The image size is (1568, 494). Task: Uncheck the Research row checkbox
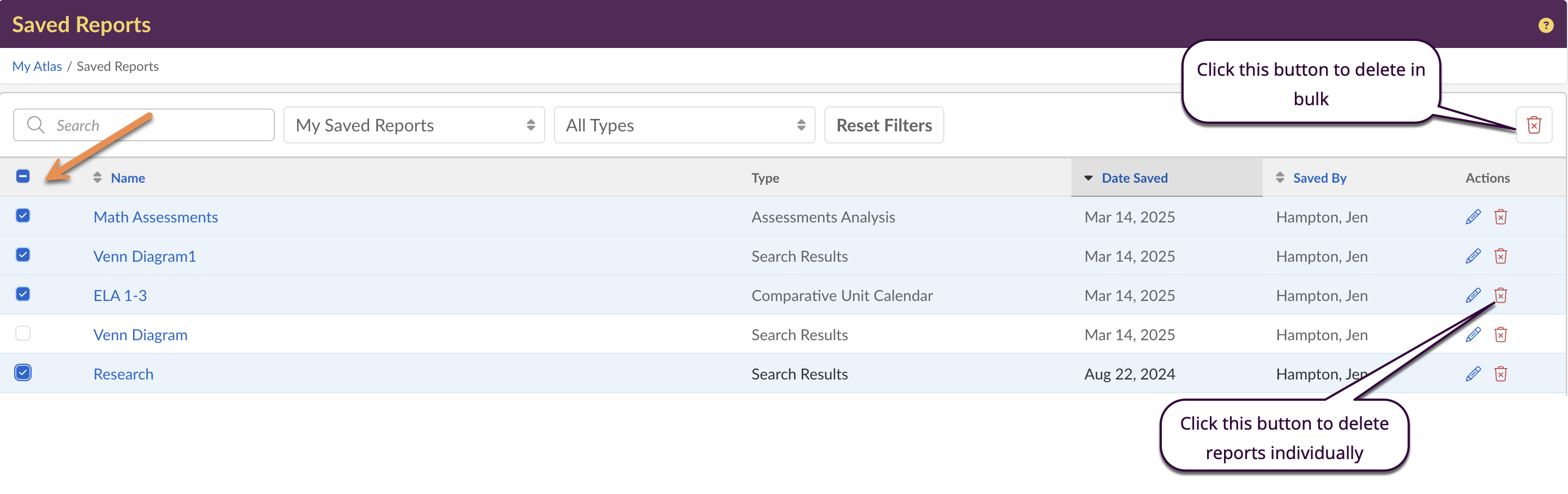click(x=23, y=372)
